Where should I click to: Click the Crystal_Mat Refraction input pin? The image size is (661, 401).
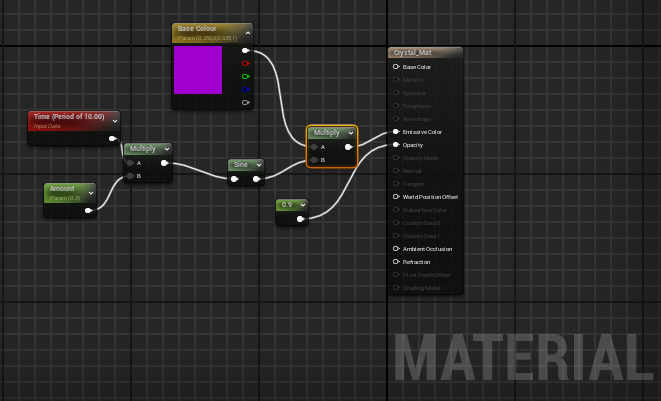pos(396,262)
